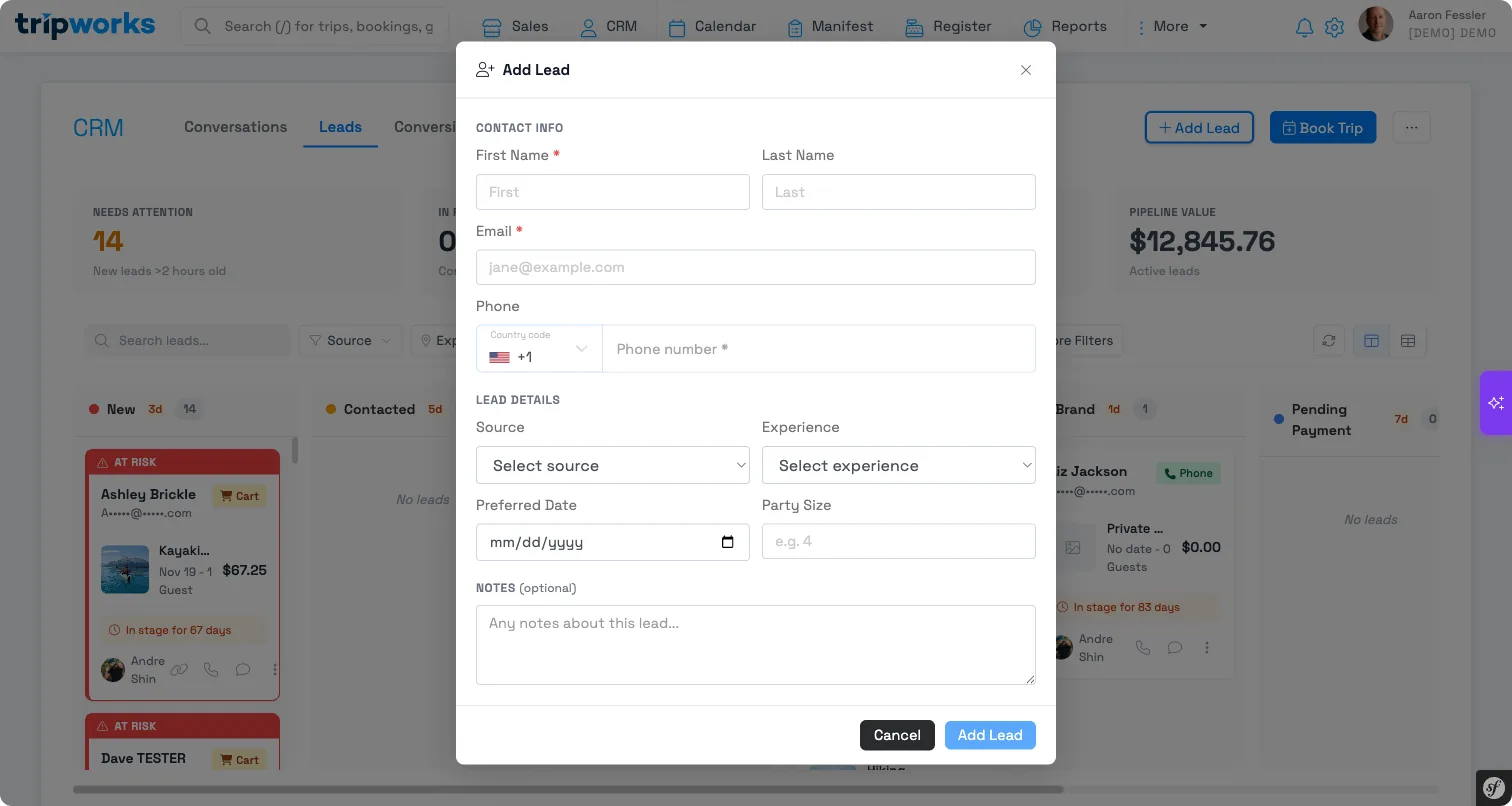Click the First Name input field
Screen dimensions: 1512x806
612,192
